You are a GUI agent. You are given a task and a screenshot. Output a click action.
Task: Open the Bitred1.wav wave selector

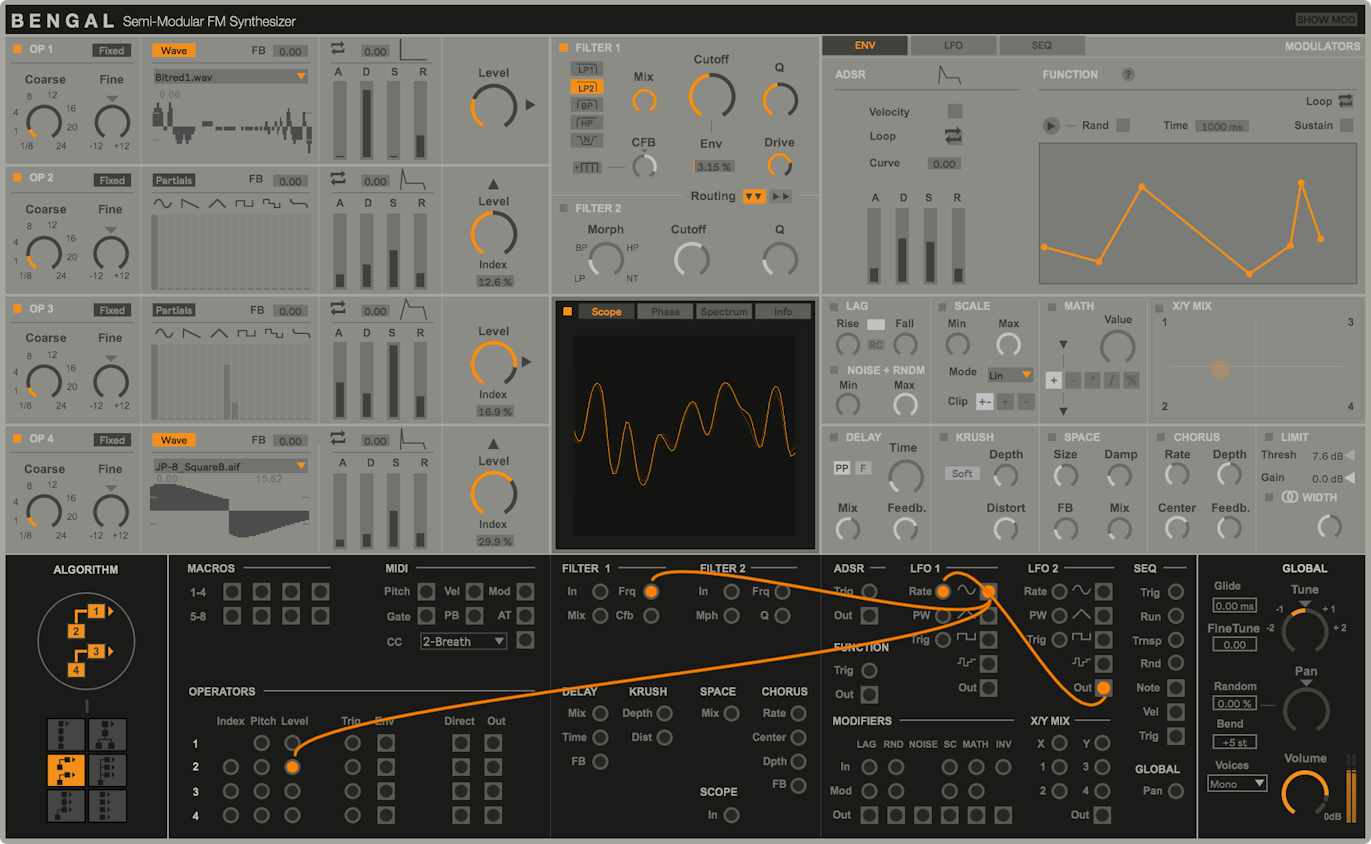coord(229,76)
